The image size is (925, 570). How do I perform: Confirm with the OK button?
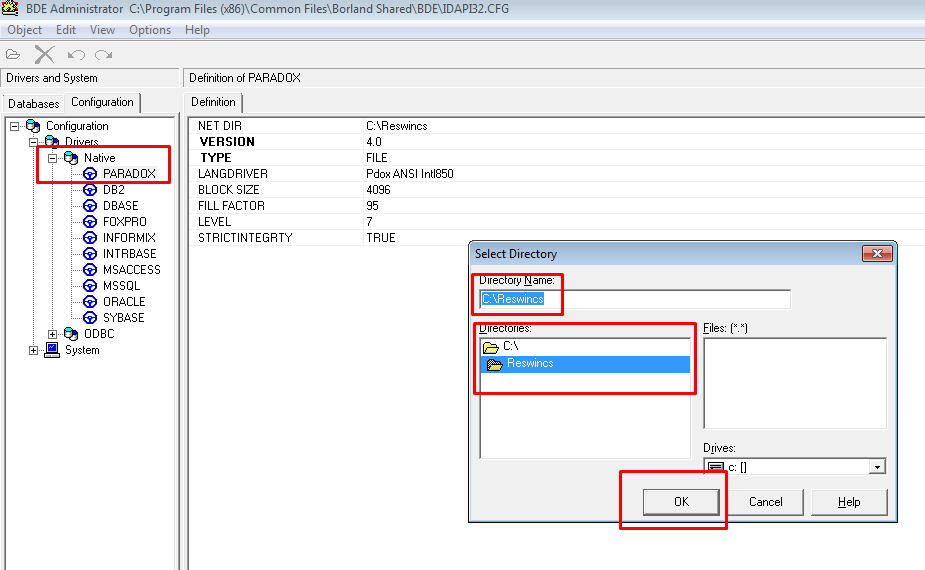pos(681,502)
